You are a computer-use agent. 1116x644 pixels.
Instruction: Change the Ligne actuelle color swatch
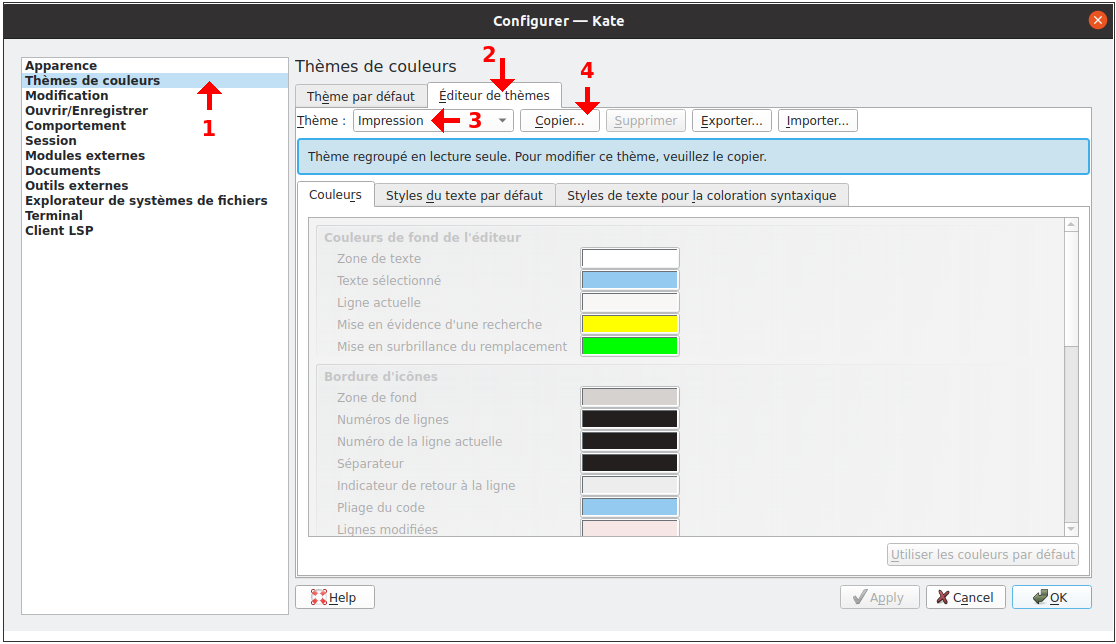pos(630,302)
